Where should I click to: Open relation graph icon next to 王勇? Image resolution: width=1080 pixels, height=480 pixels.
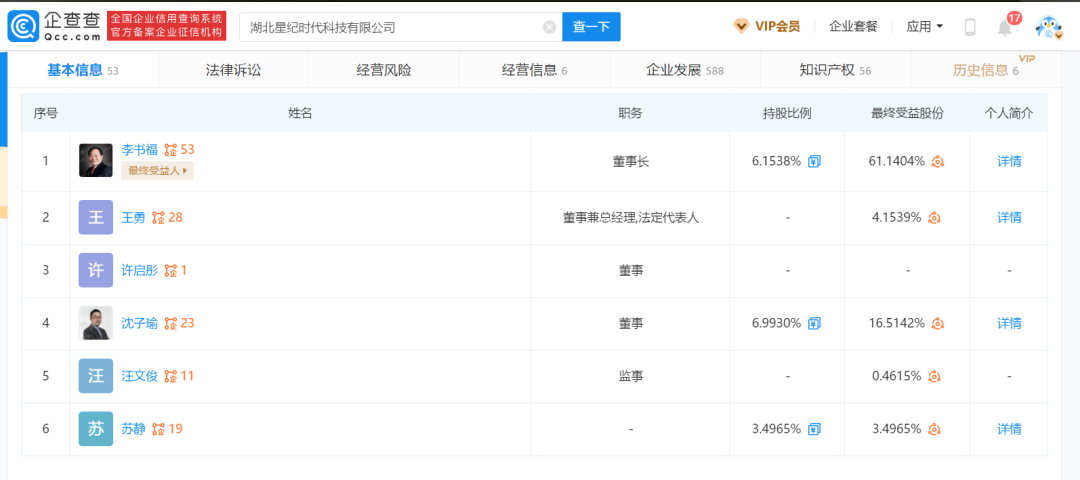(158, 218)
